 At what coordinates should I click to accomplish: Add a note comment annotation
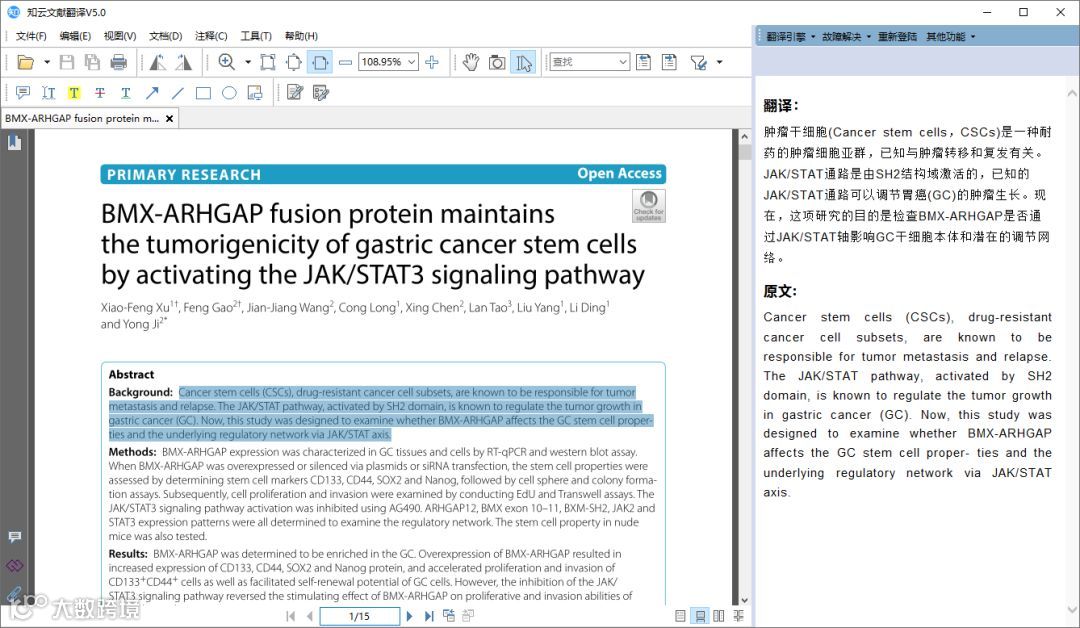point(23,92)
